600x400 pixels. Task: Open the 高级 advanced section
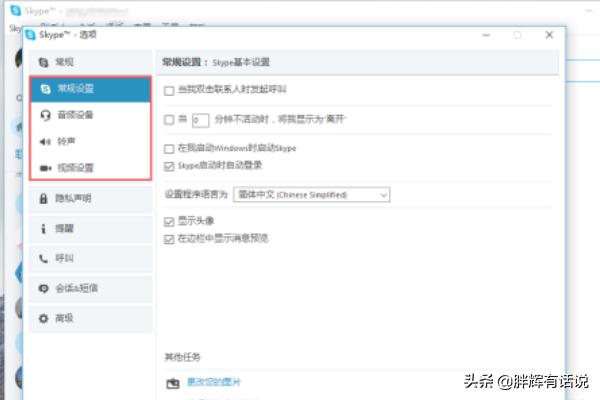(91, 318)
